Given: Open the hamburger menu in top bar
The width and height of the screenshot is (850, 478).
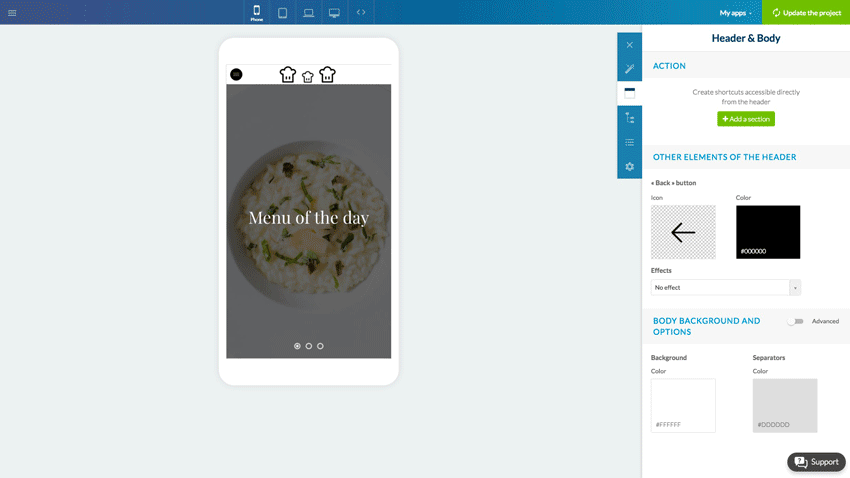Looking at the screenshot, I should pyautogui.click(x=12, y=13).
